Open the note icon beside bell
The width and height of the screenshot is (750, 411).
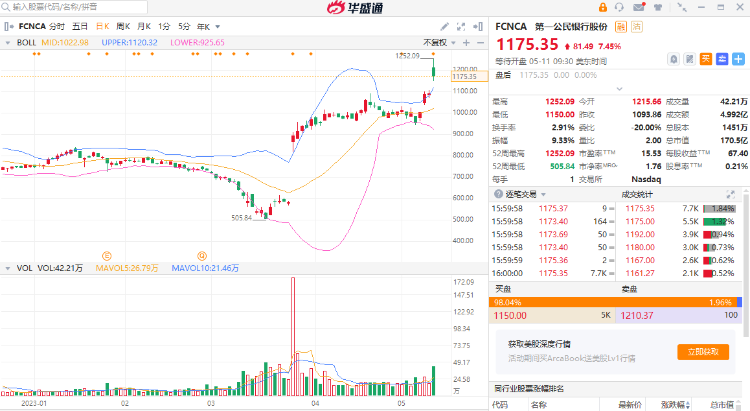point(690,59)
